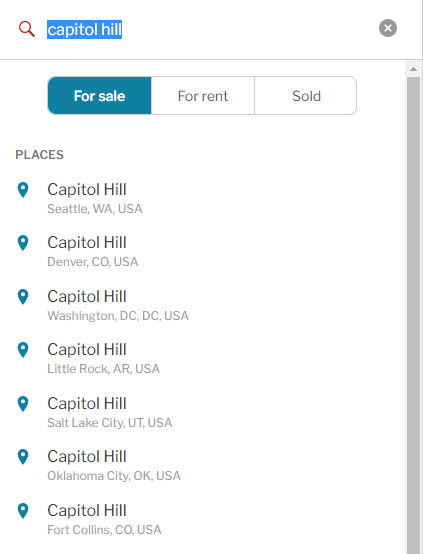Image resolution: width=423 pixels, height=554 pixels.
Task: Click the pin icon beside Fort Collins result
Action: (x=23, y=511)
